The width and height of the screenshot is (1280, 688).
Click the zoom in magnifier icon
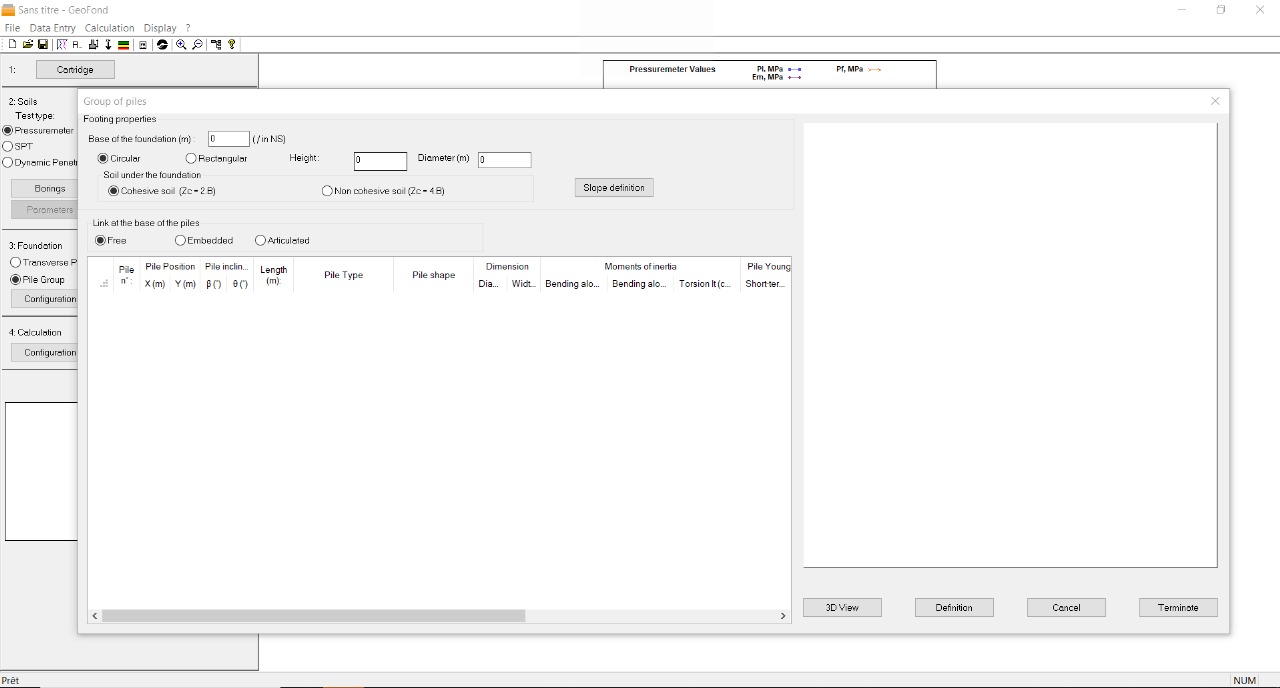click(x=181, y=44)
